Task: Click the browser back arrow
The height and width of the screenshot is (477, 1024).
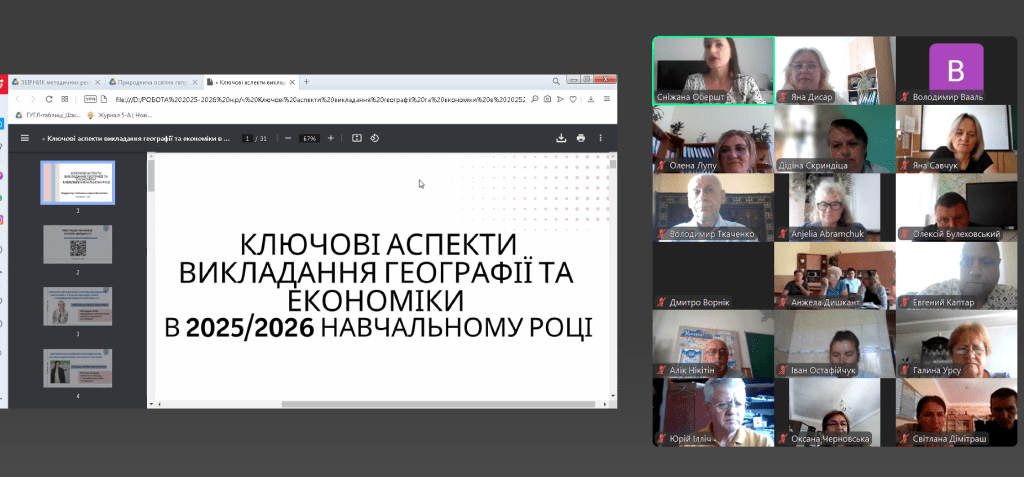Action: click(18, 99)
